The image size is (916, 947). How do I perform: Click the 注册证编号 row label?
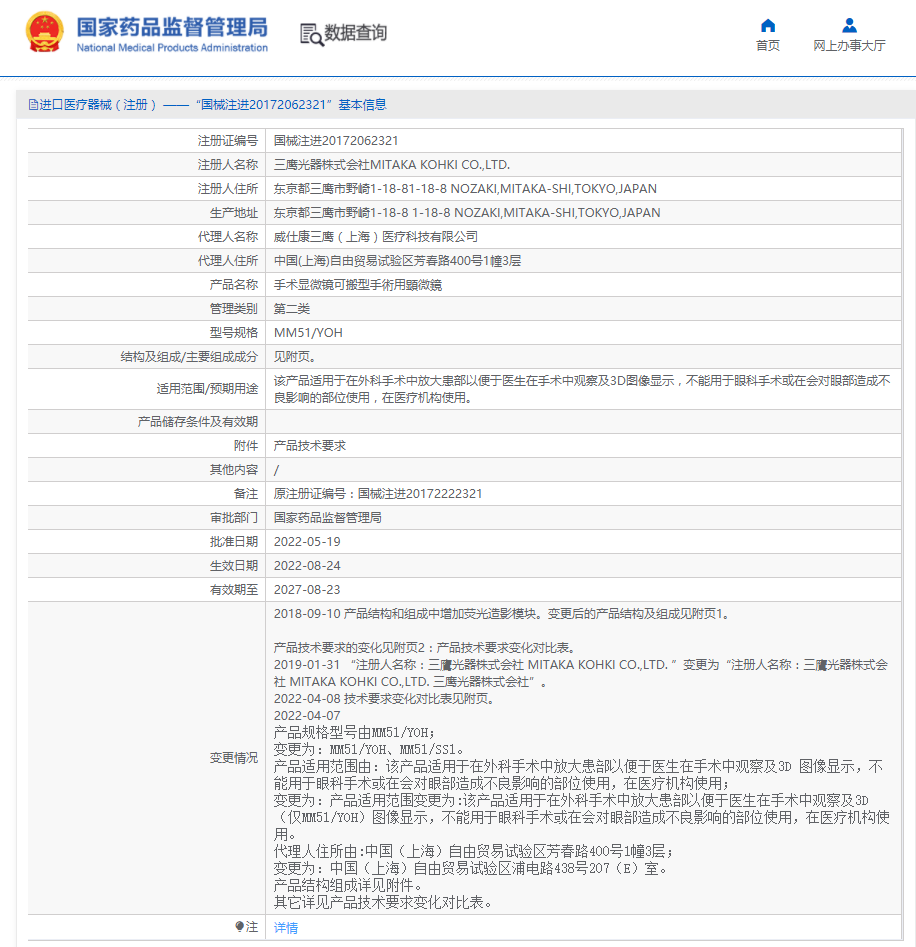coord(228,141)
